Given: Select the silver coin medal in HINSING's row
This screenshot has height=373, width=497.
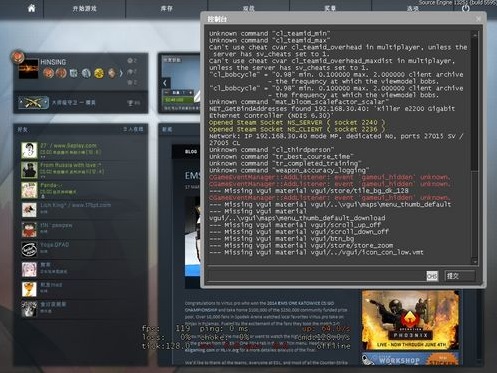Looking at the screenshot, I should (86, 73).
